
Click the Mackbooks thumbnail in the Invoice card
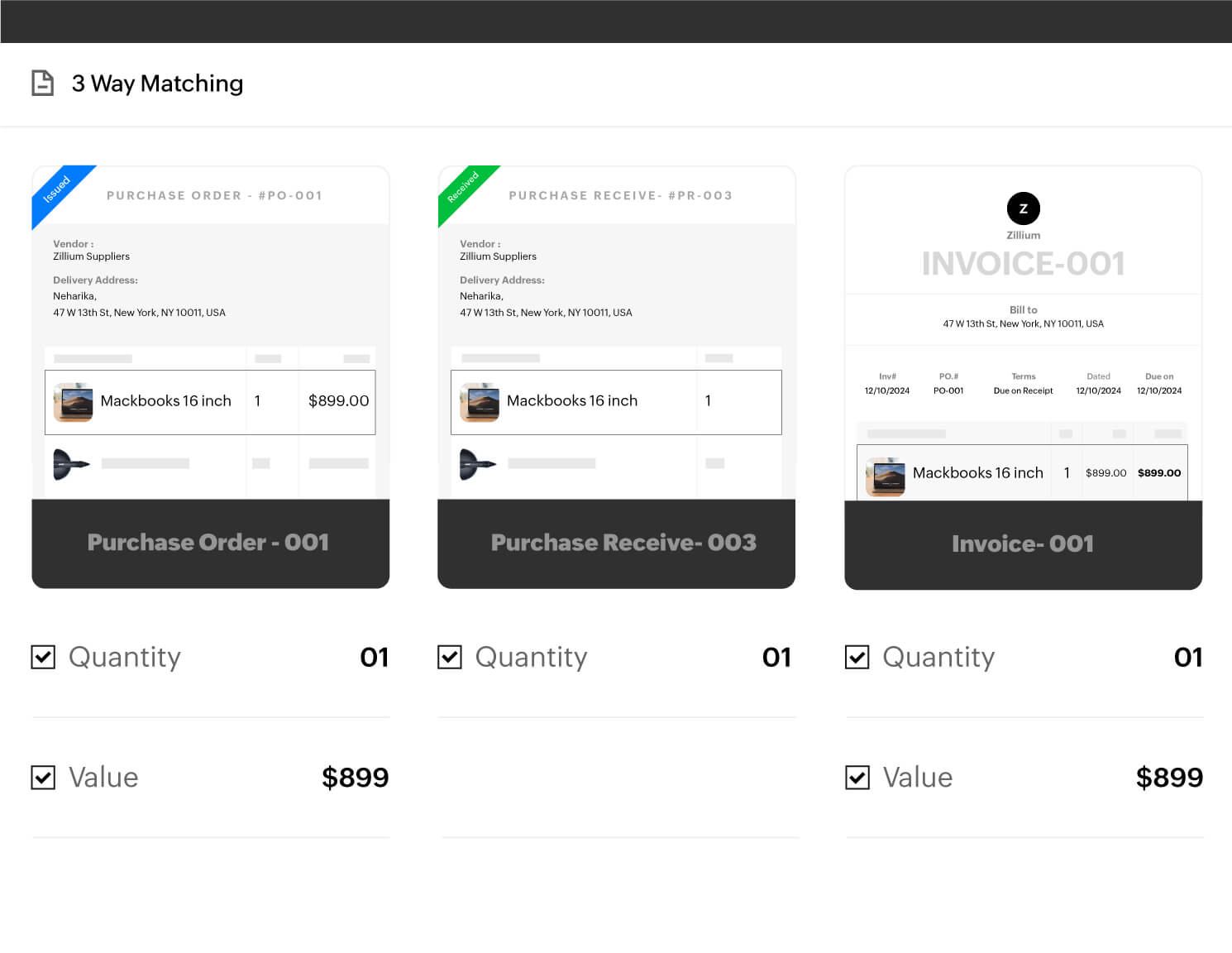point(885,476)
